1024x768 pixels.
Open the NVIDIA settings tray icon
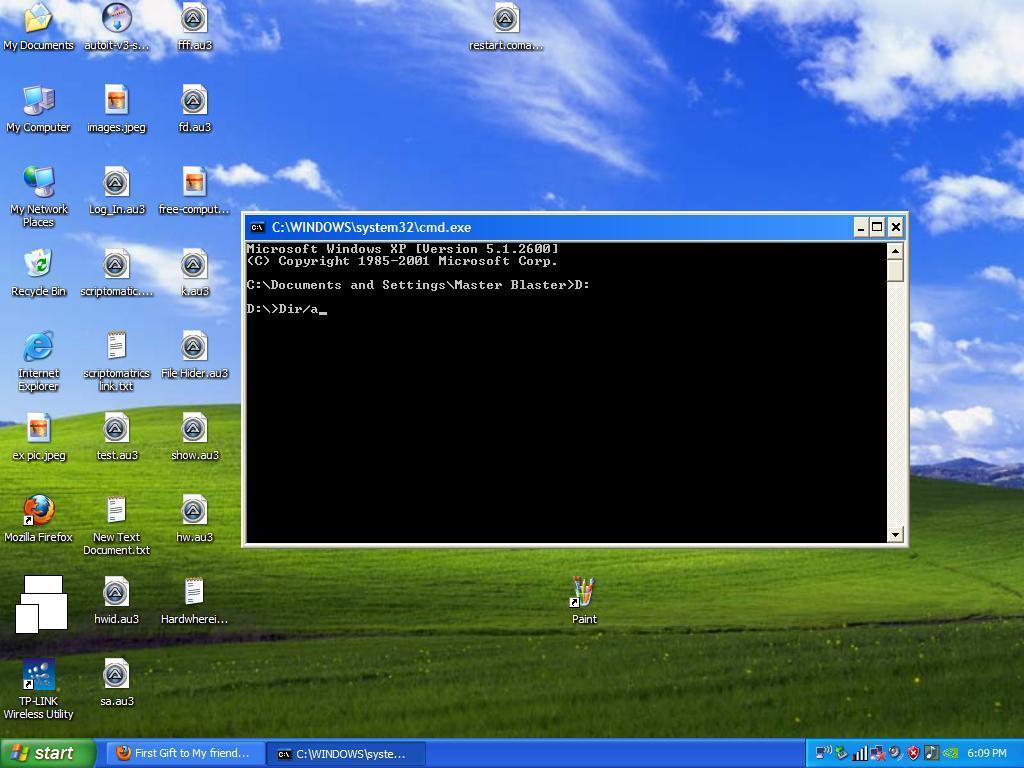(x=950, y=753)
